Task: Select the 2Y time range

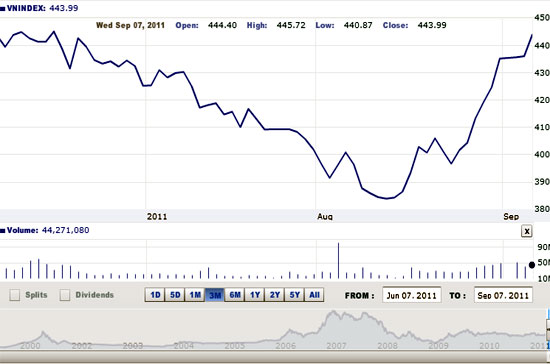Action: point(275,295)
